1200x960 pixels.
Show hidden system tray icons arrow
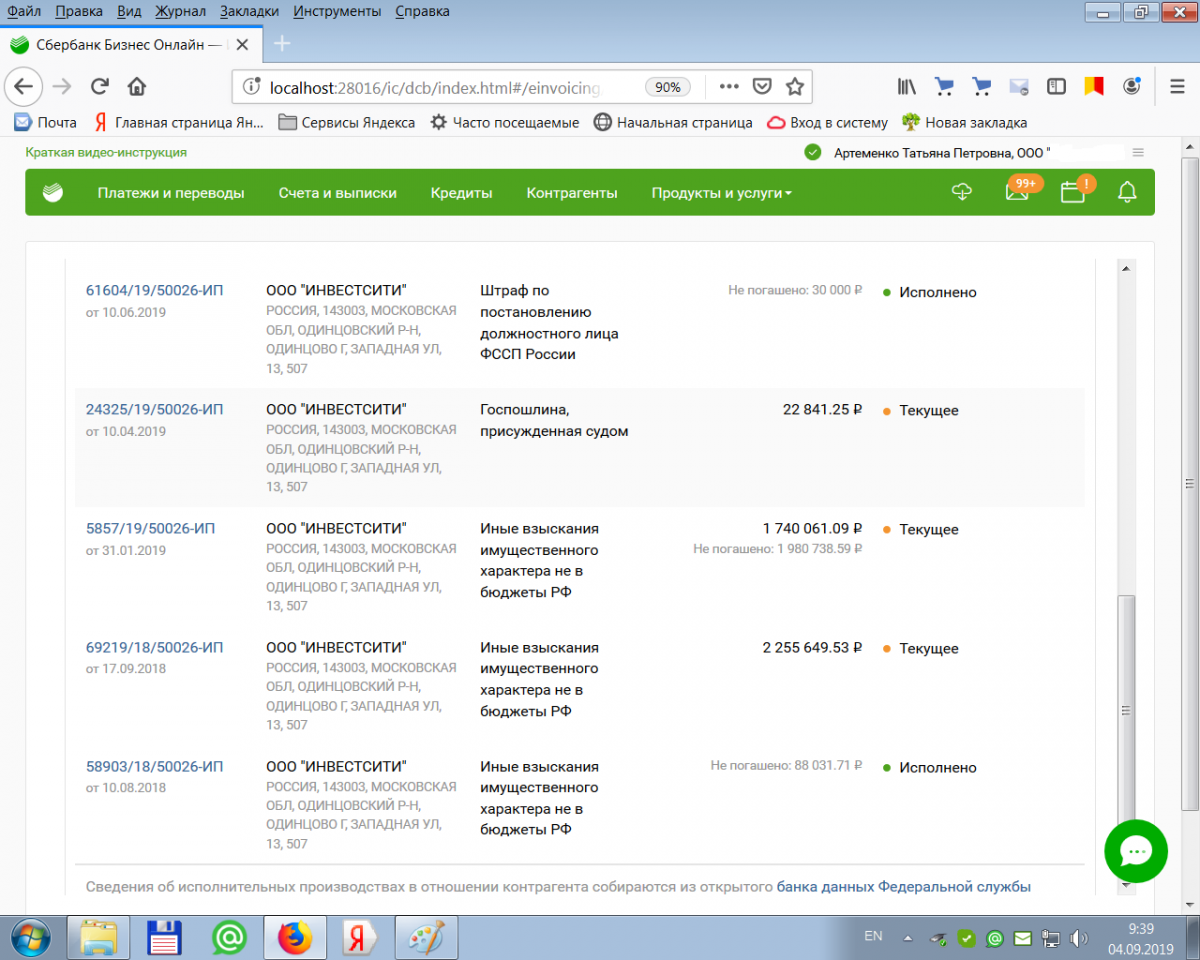[908, 938]
